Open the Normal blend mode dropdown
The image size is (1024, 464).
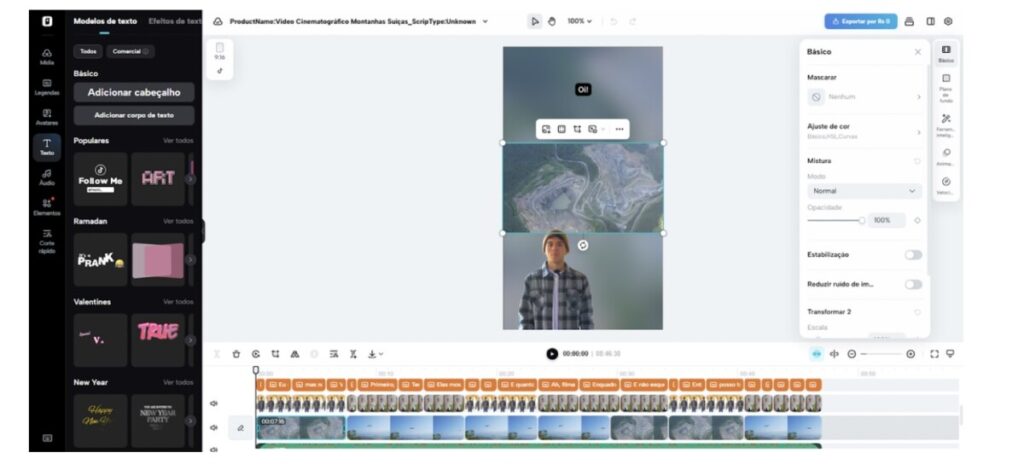864,191
